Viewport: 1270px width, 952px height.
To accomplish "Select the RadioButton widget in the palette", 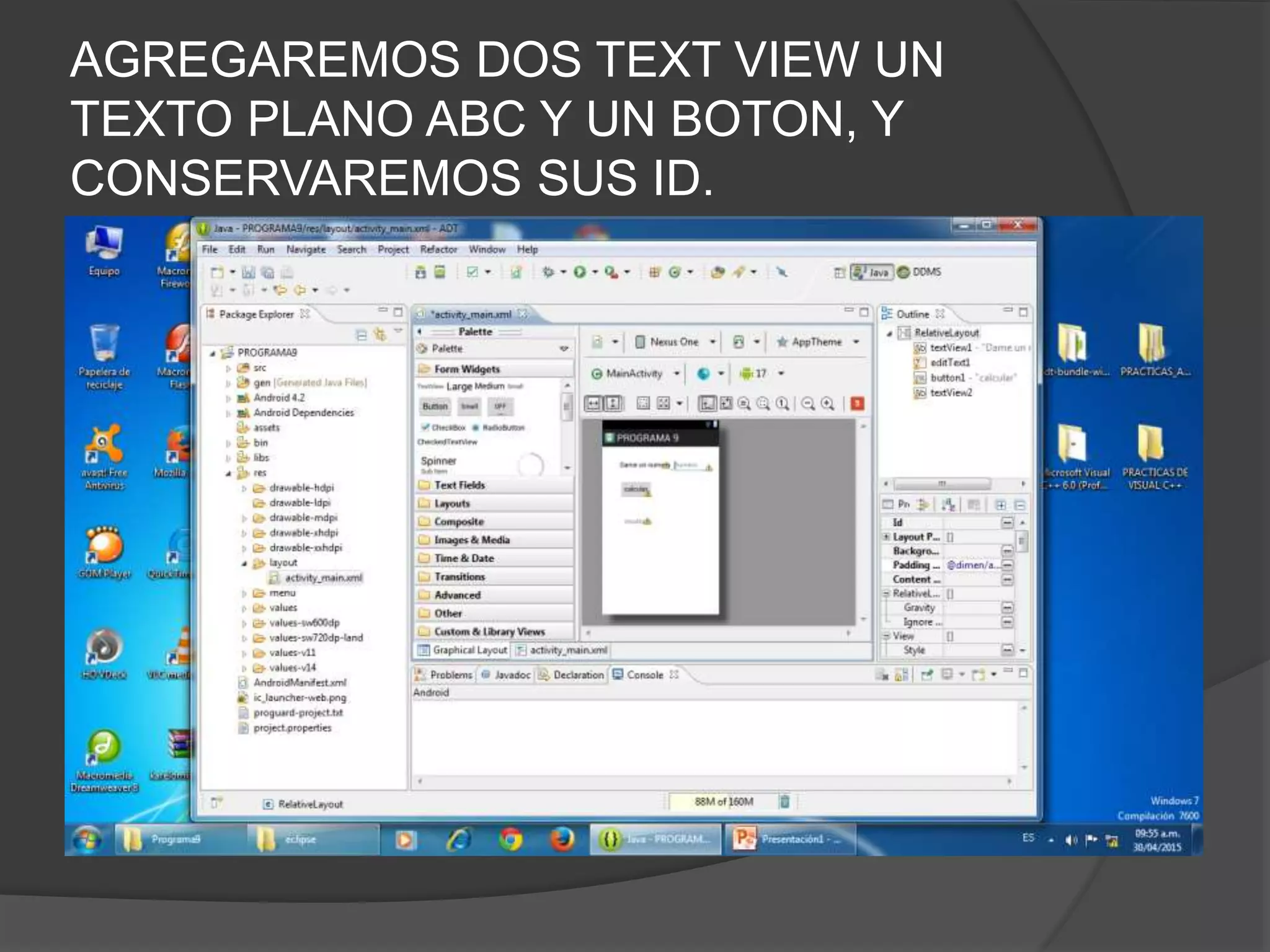I will 499,428.
